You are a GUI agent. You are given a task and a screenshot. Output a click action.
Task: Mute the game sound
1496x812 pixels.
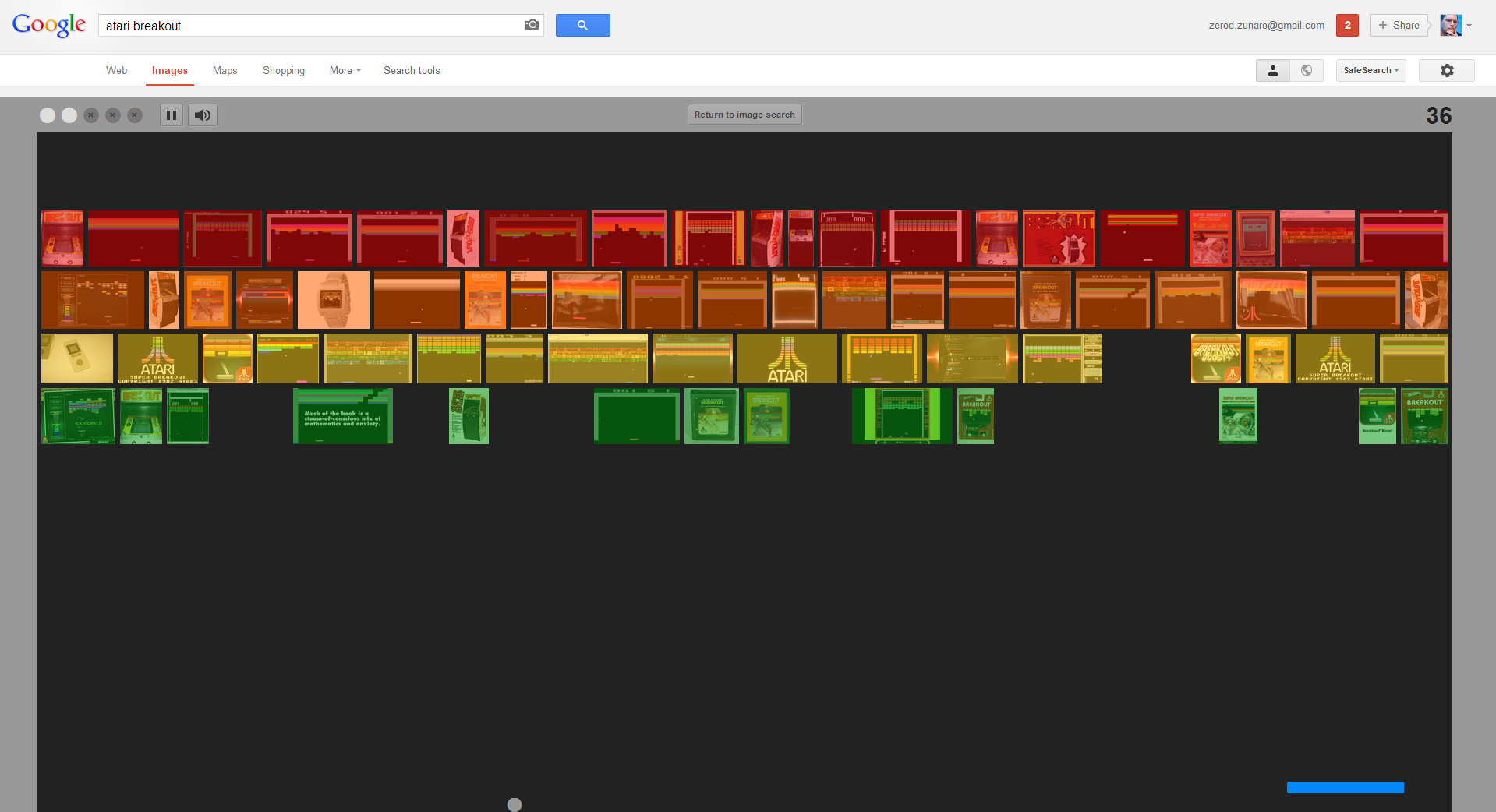click(x=203, y=115)
